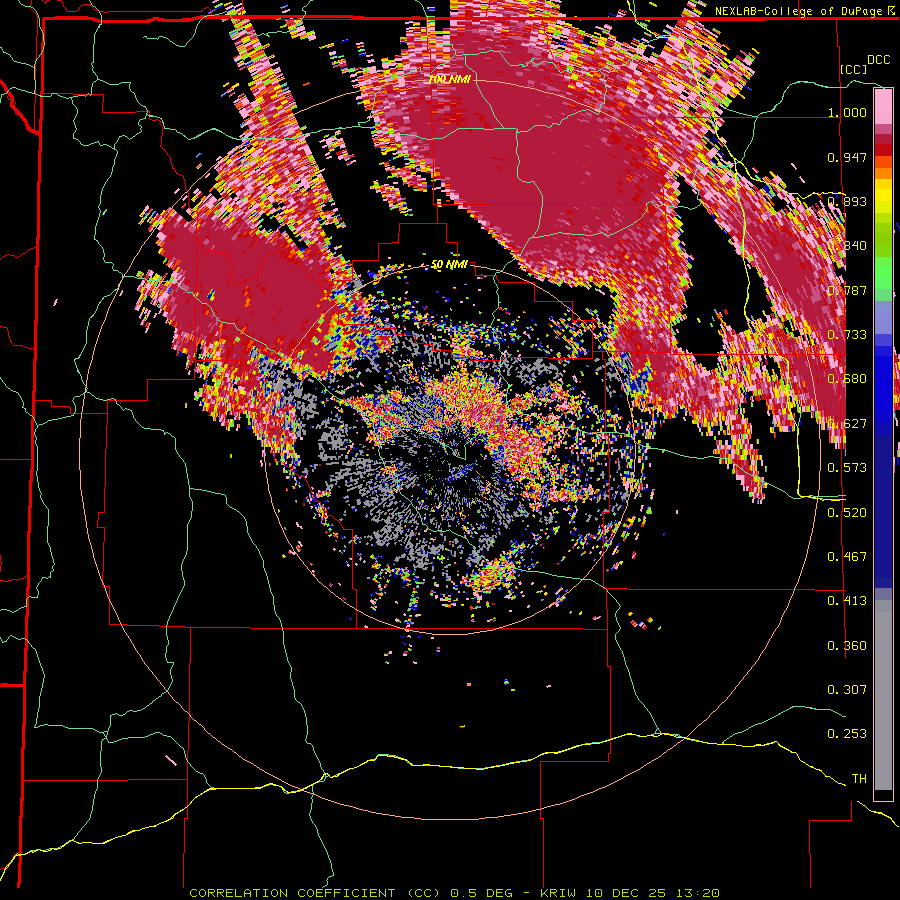Select the 0.893 scale value
The height and width of the screenshot is (900, 900).
pyautogui.click(x=847, y=201)
